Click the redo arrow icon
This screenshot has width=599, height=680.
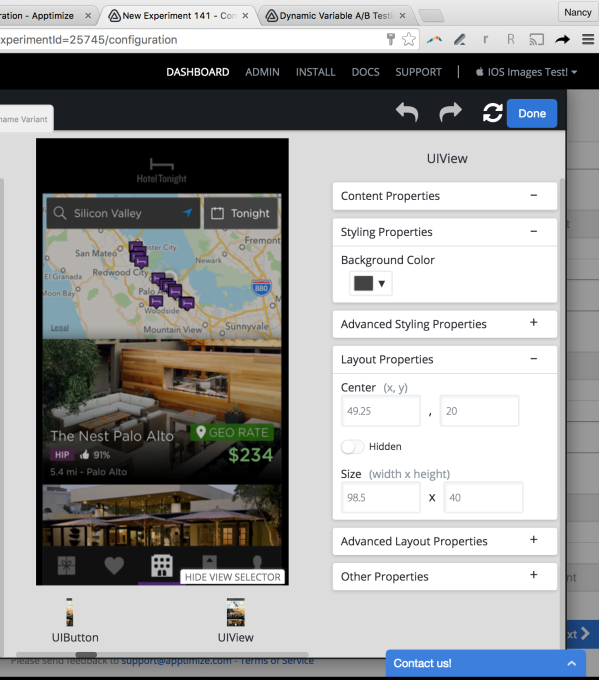click(x=450, y=112)
